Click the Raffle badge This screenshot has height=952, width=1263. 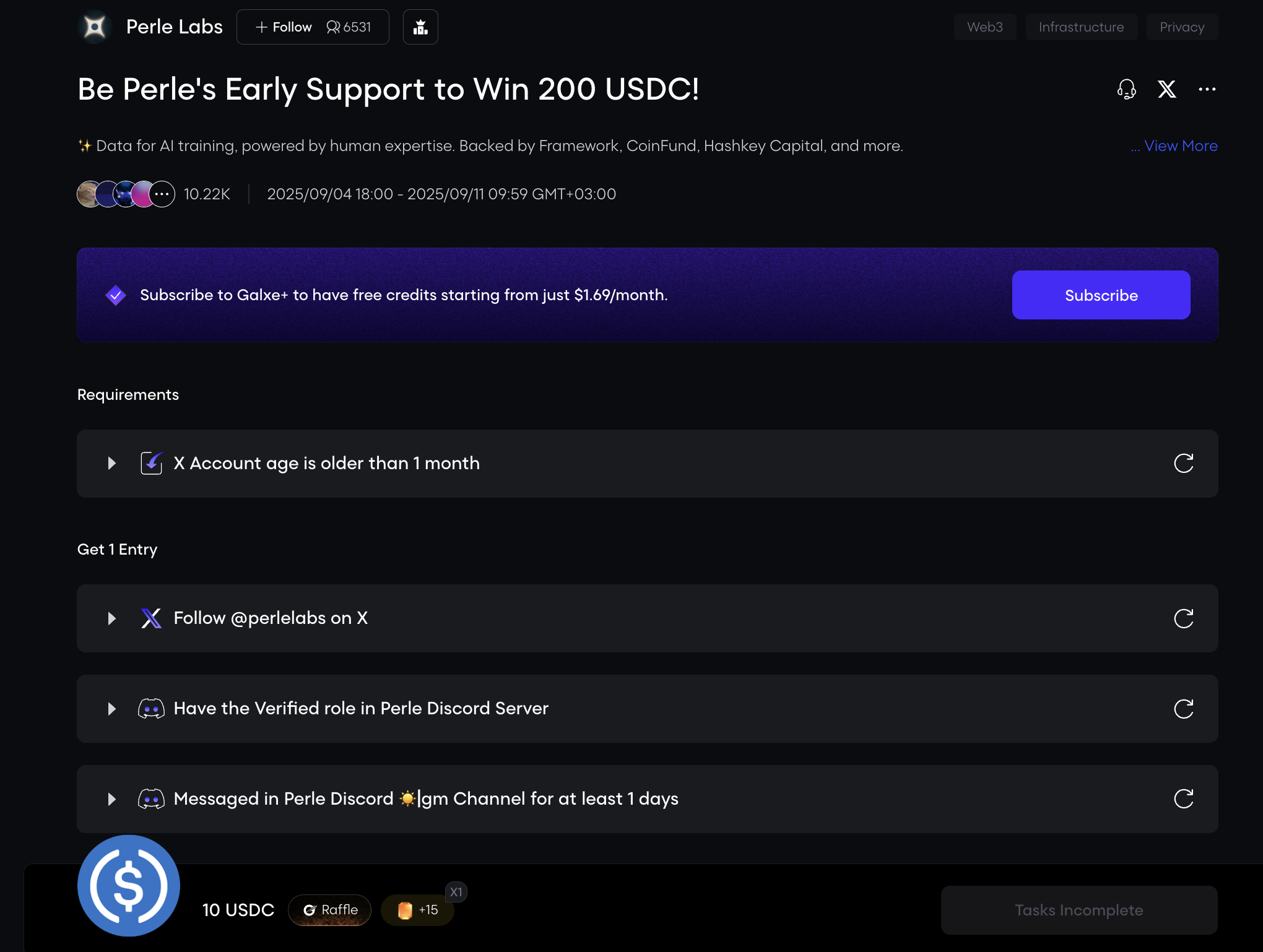click(330, 910)
